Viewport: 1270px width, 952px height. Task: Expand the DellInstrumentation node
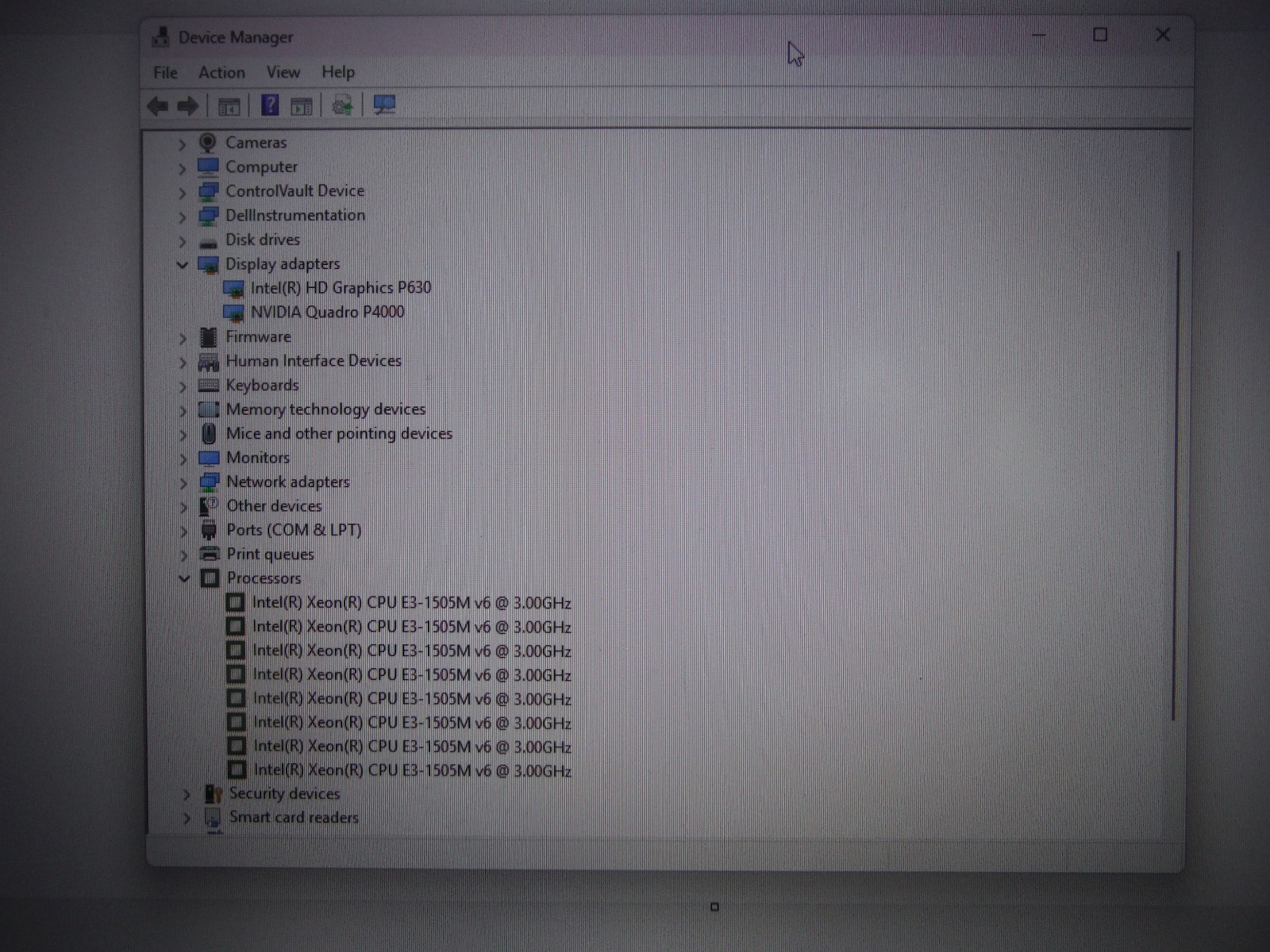[x=182, y=217]
